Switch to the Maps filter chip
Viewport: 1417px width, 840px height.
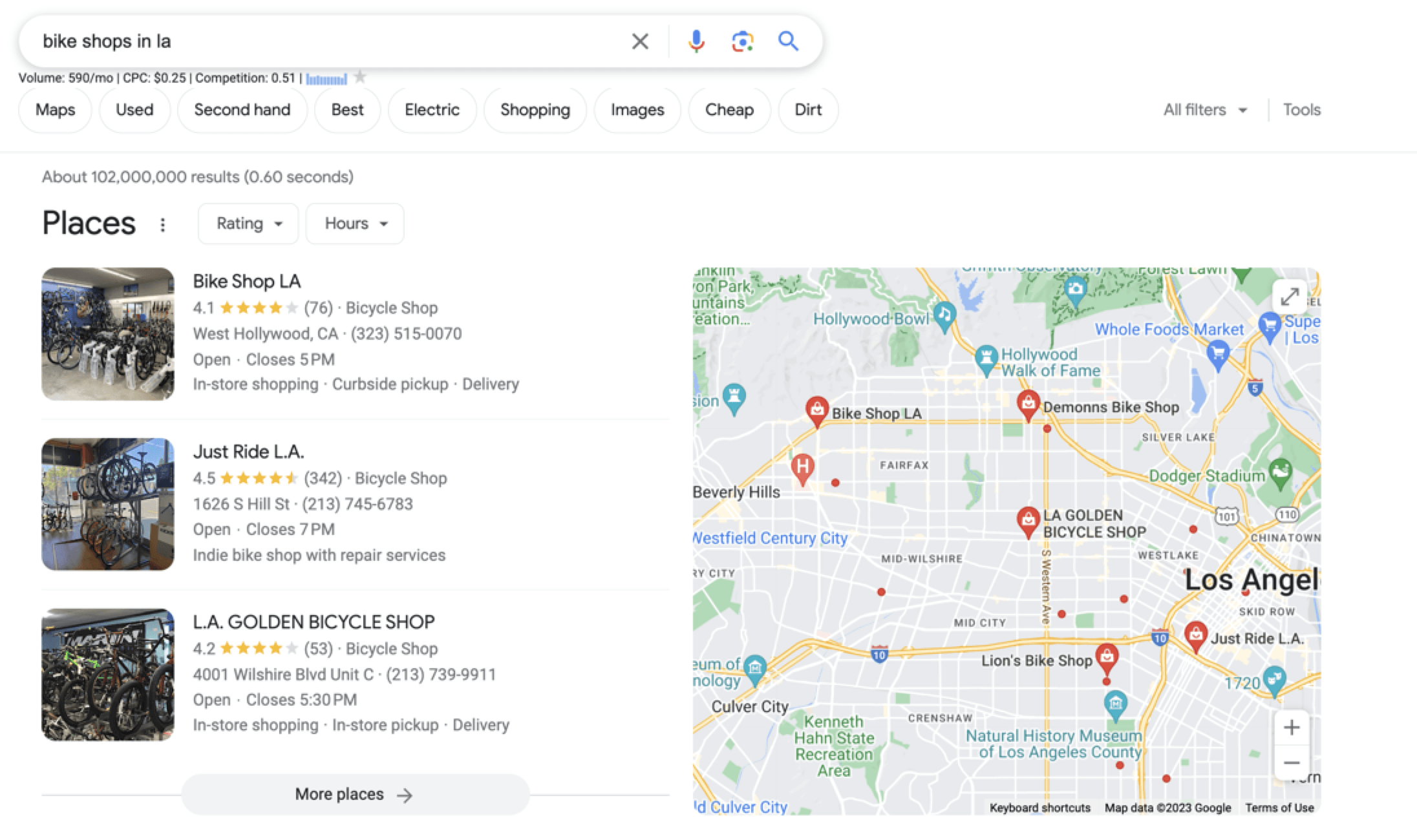(x=55, y=110)
